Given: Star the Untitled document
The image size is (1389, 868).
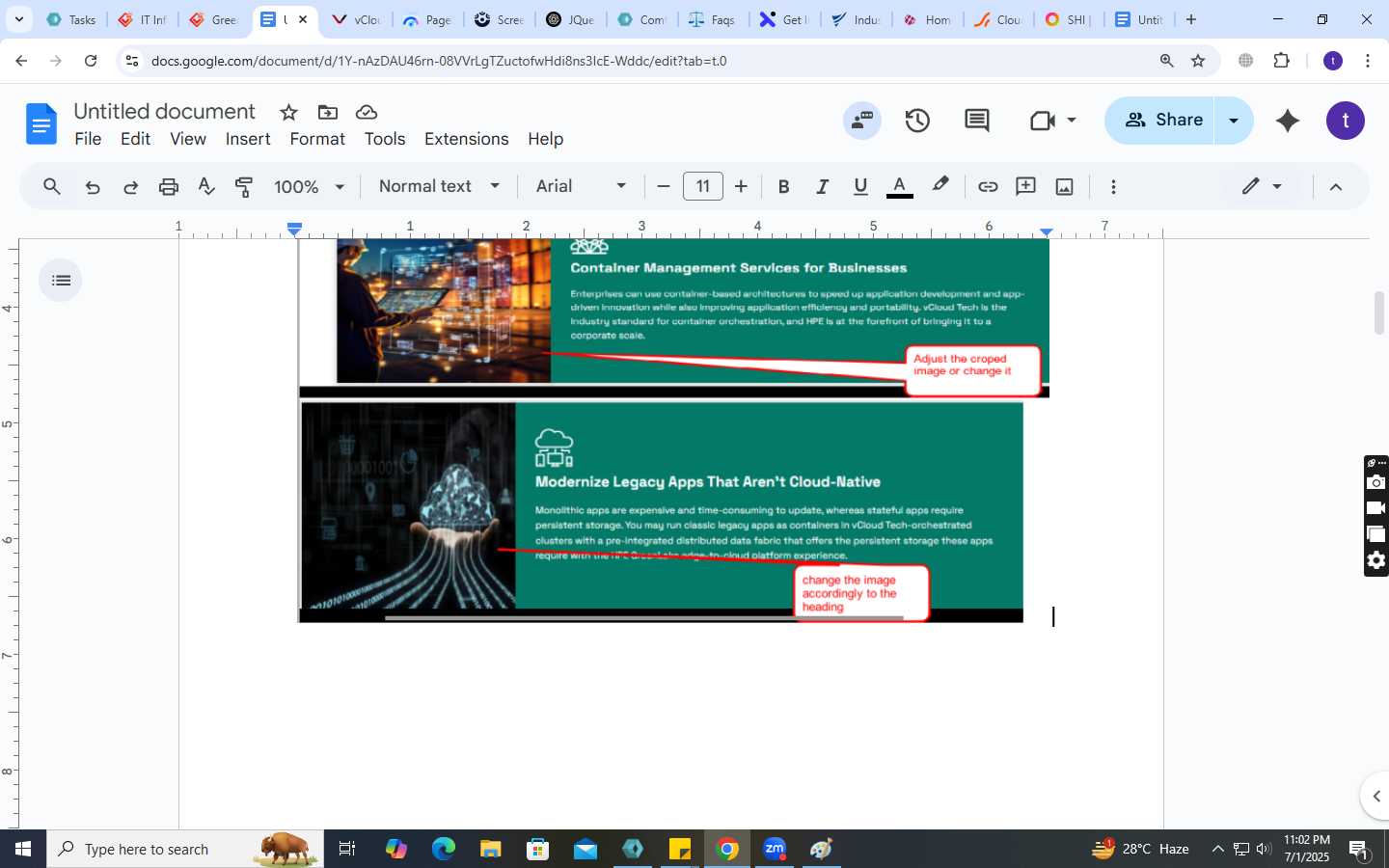Looking at the screenshot, I should [288, 112].
